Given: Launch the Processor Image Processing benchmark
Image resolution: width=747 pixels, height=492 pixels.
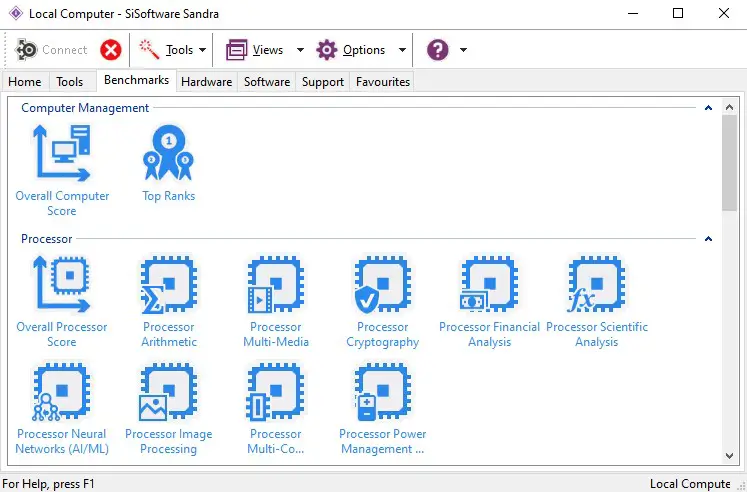Looking at the screenshot, I should coord(169,409).
